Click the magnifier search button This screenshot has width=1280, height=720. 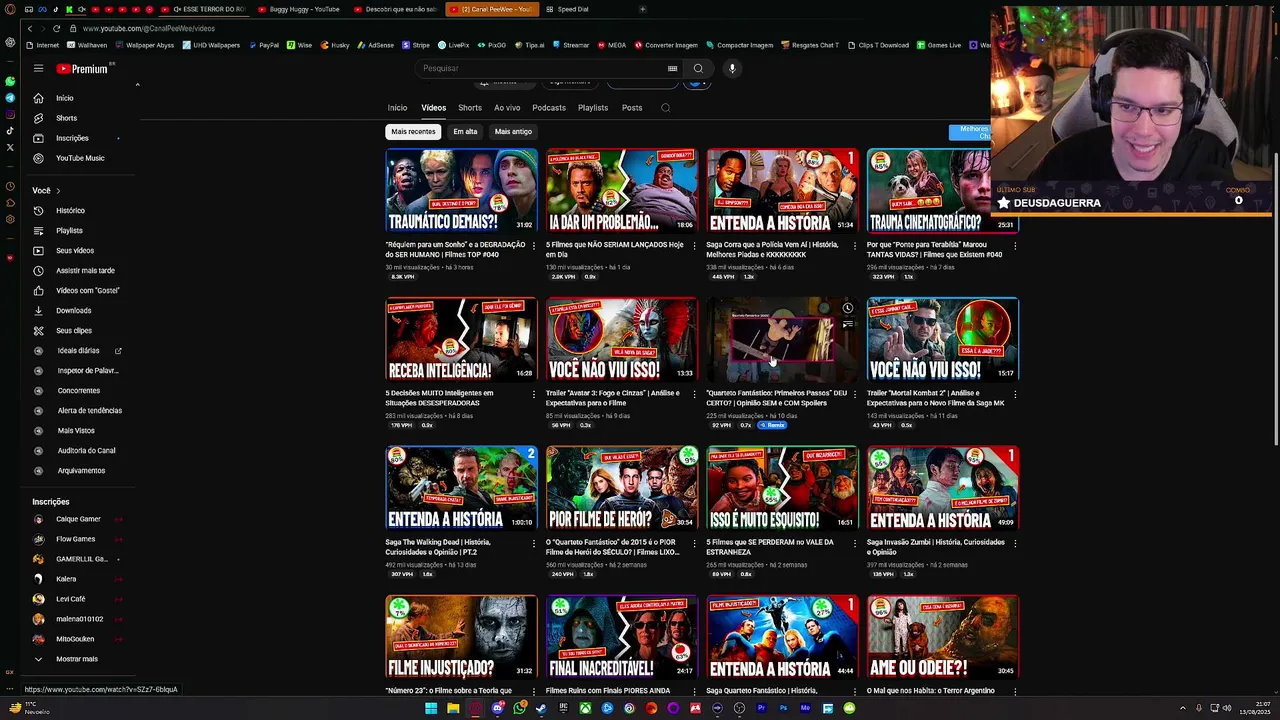point(698,68)
